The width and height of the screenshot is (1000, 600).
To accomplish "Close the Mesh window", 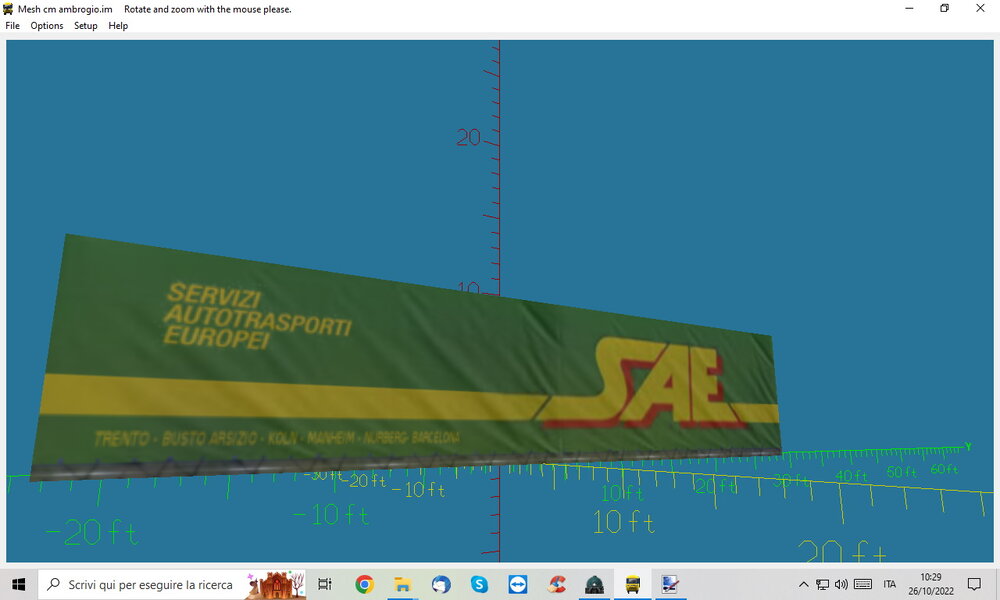I will coord(980,8).
